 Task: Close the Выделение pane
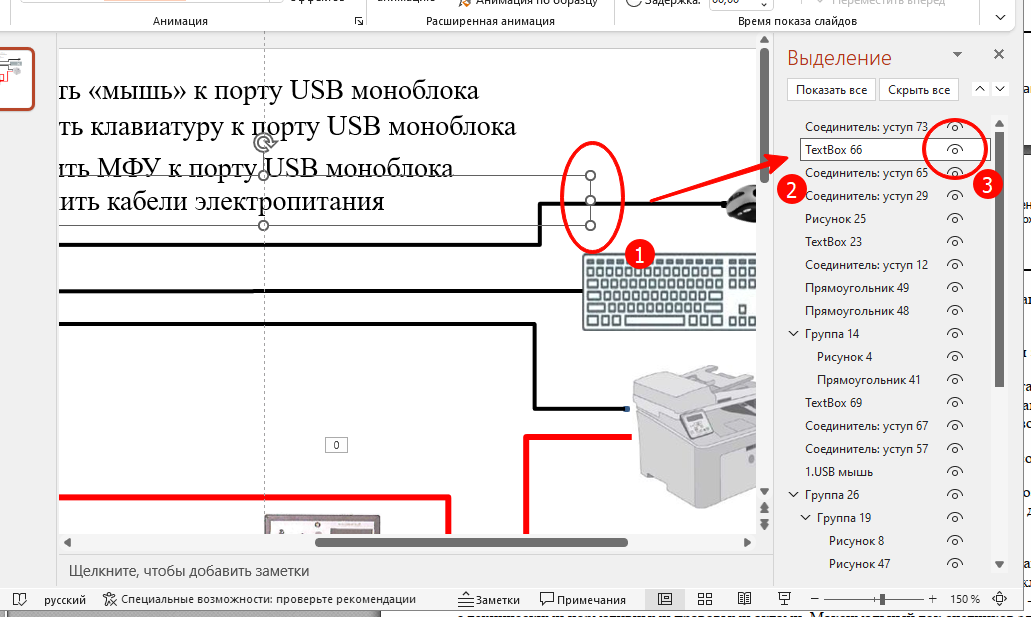click(x=999, y=55)
